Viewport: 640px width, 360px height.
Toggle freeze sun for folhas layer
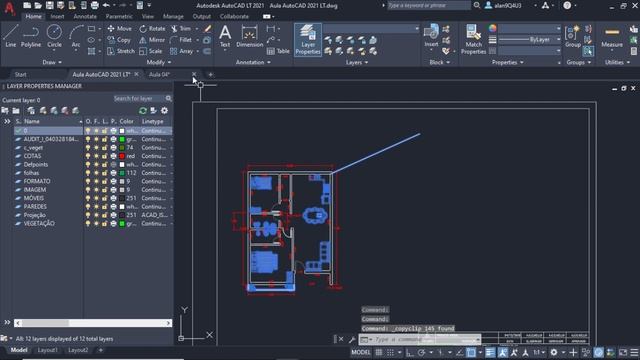point(96,173)
